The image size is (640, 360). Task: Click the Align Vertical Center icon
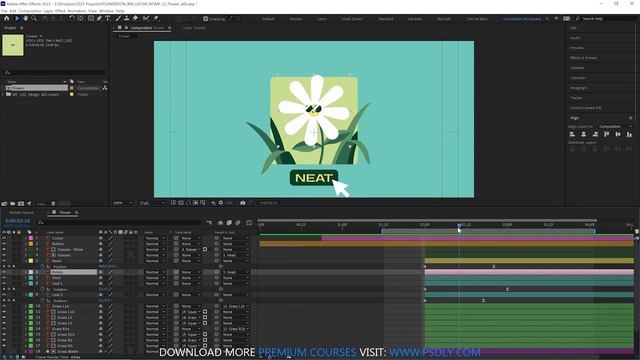(618, 134)
